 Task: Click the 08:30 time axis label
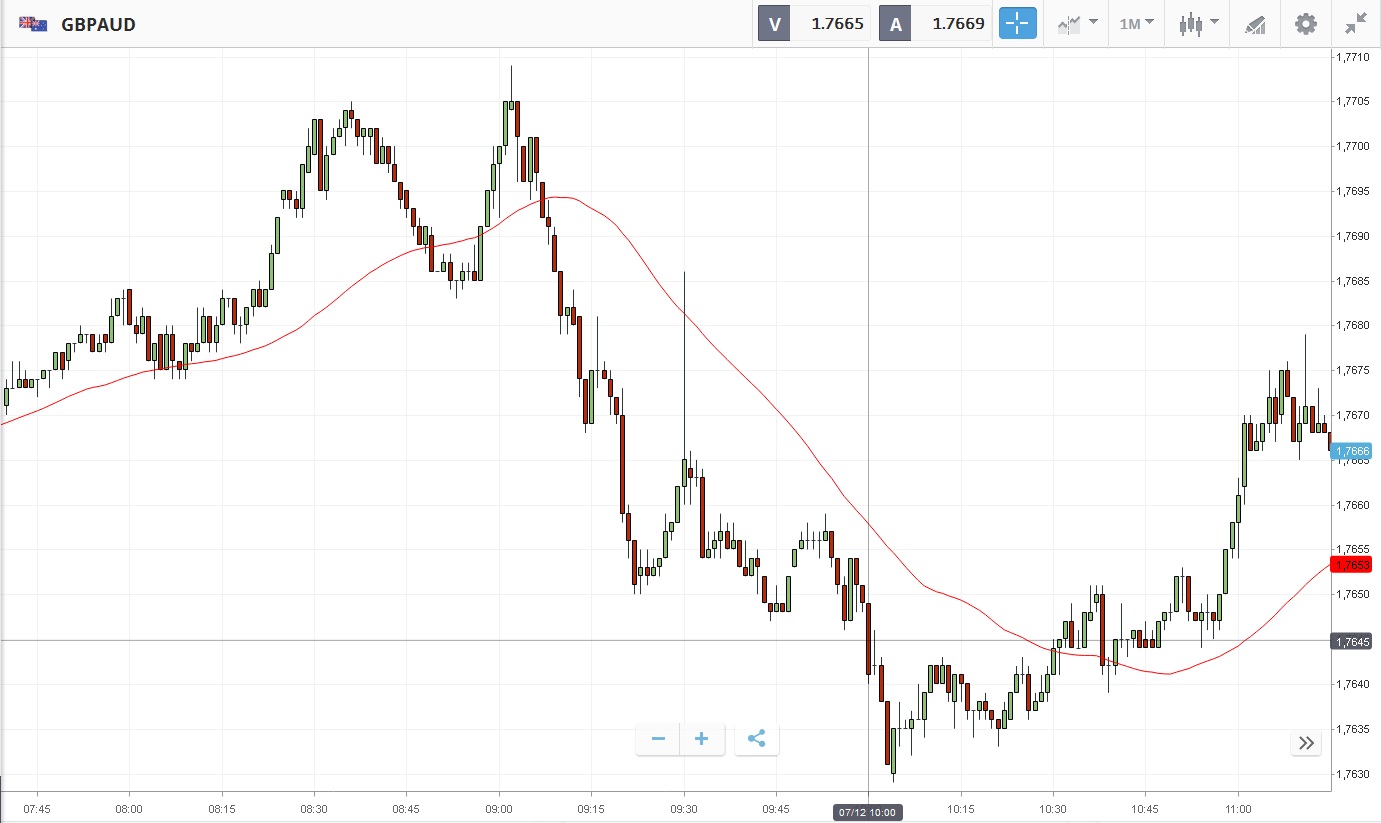coord(314,810)
